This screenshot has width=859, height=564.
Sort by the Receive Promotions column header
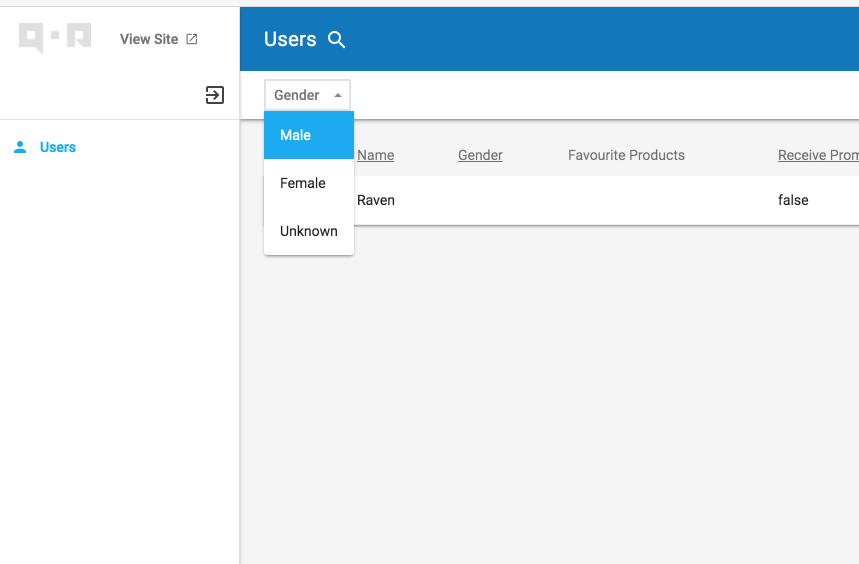(816, 155)
